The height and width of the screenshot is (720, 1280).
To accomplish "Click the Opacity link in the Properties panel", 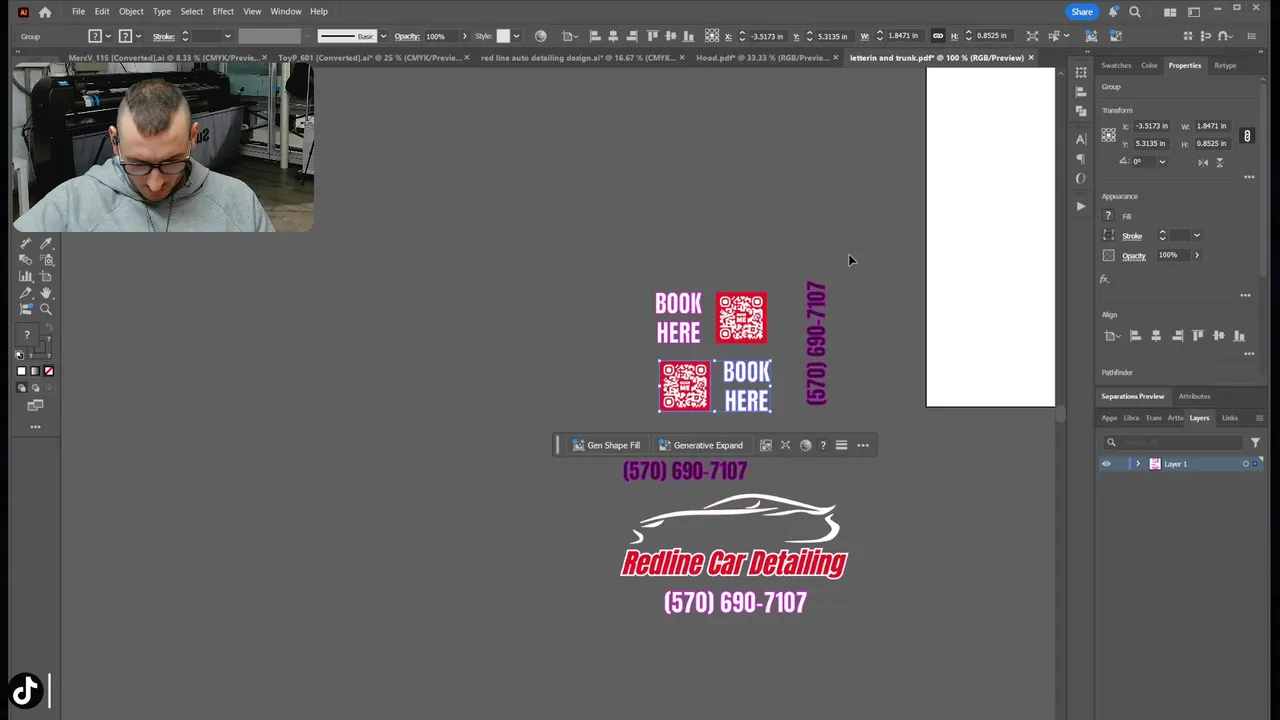I will coord(1134,255).
